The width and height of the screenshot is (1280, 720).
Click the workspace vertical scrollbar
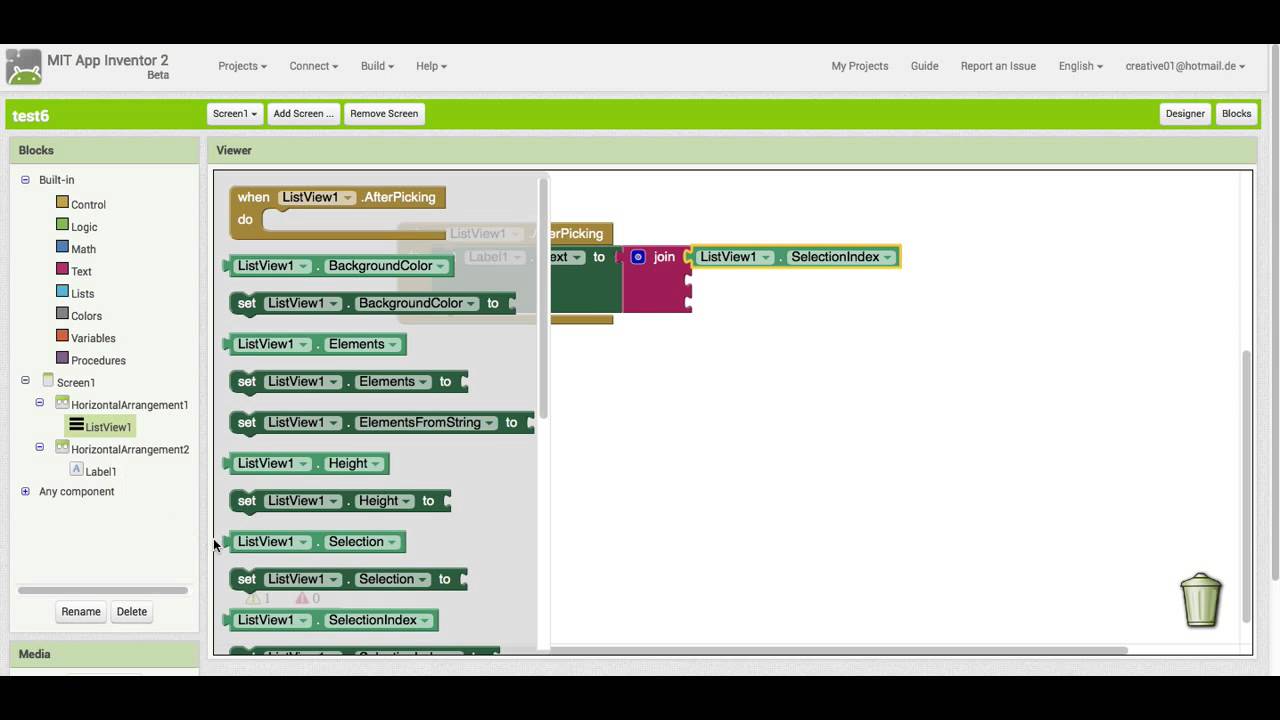(1246, 485)
